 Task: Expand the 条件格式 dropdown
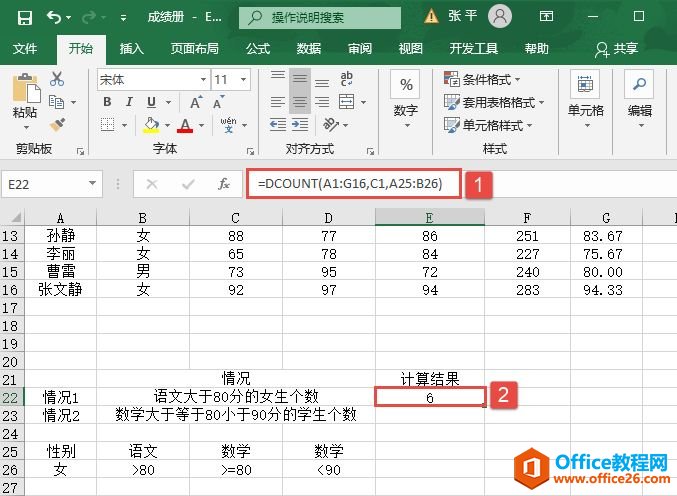(x=495, y=79)
